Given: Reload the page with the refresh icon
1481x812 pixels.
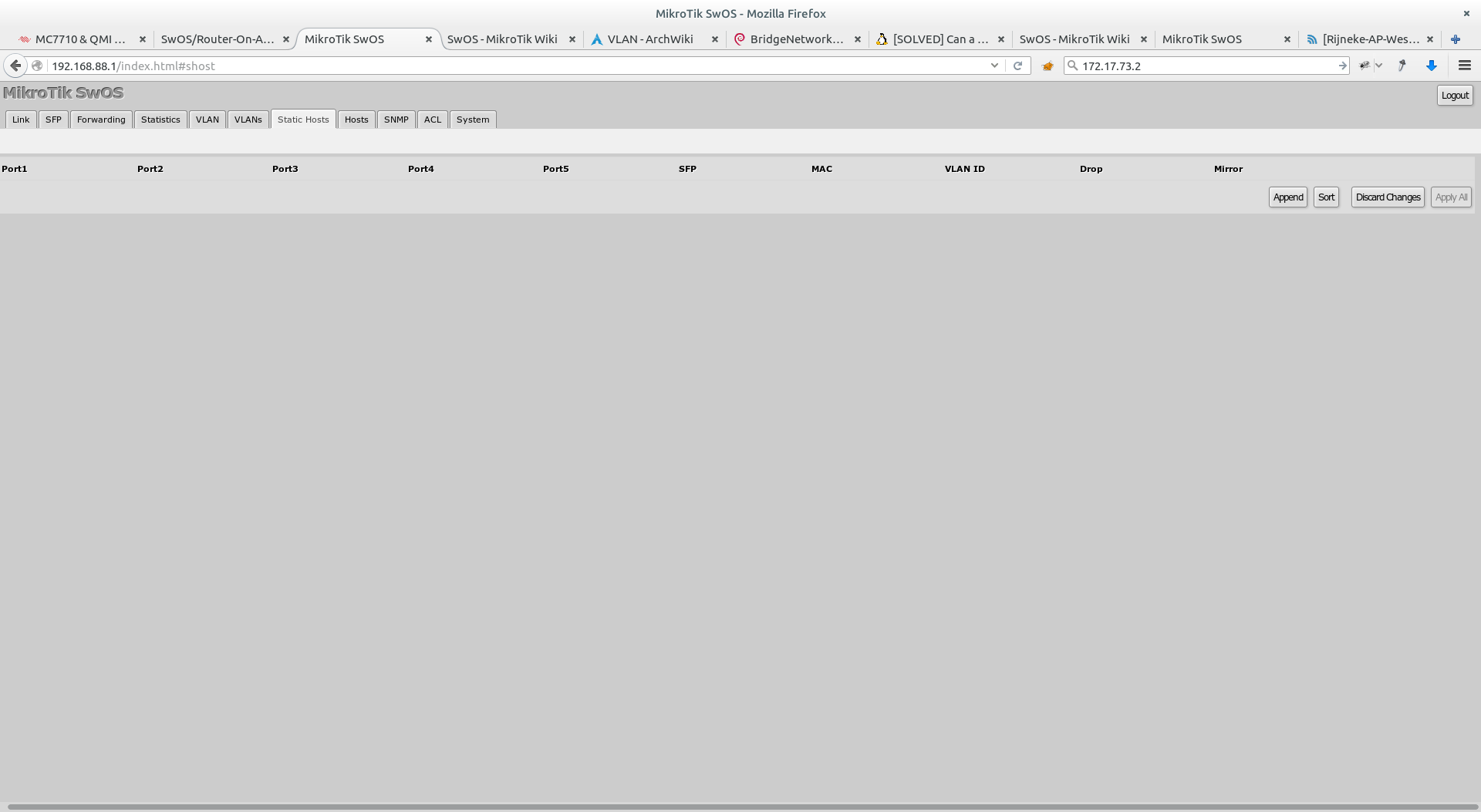Looking at the screenshot, I should [x=1017, y=66].
